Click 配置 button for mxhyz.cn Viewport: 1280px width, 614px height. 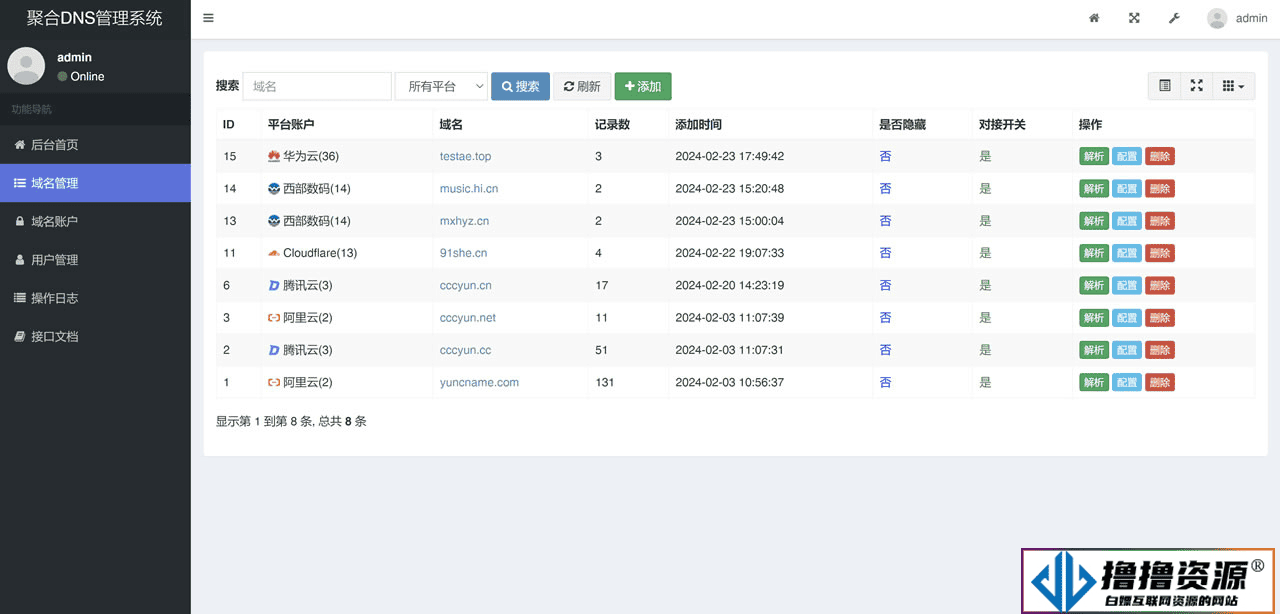1127,221
